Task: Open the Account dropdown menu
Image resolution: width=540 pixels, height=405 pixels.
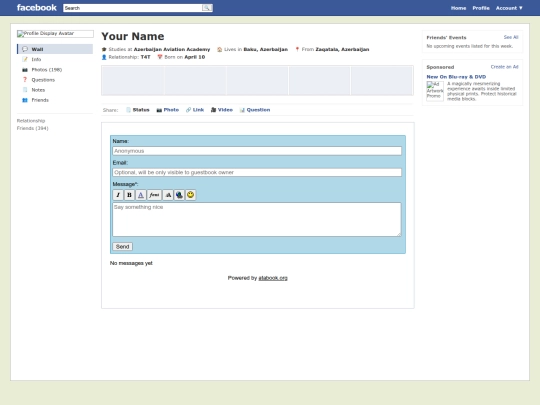Action: (509, 8)
